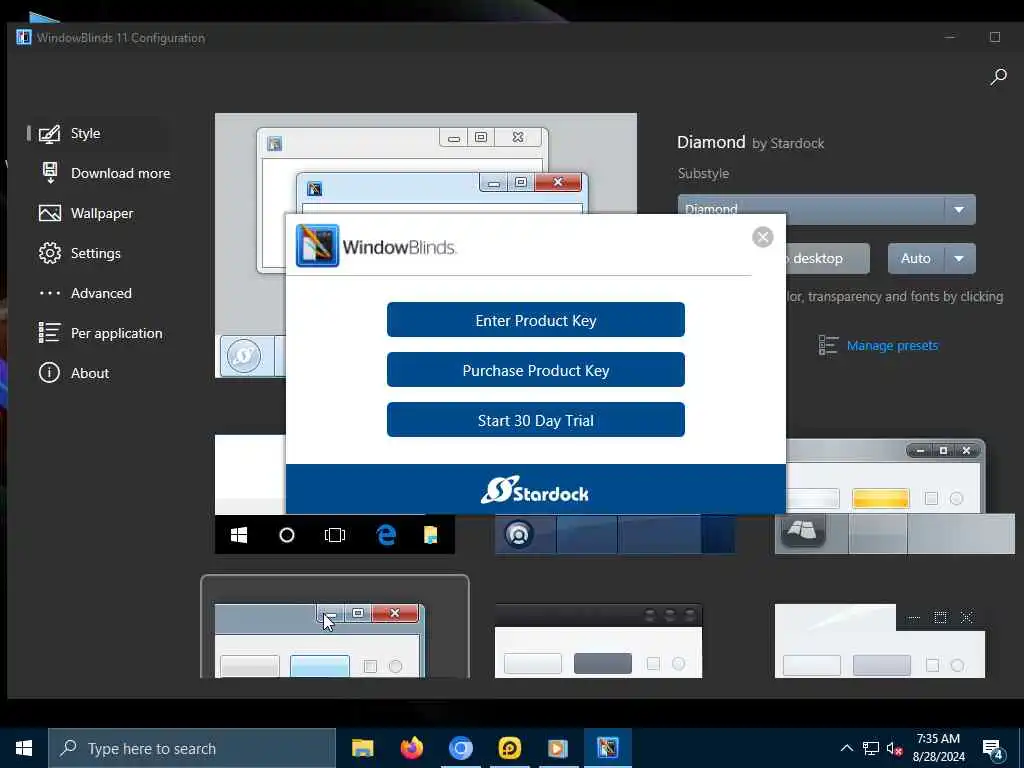Viewport: 1024px width, 768px height.
Task: Open Windows Start menu
Action: point(24,748)
